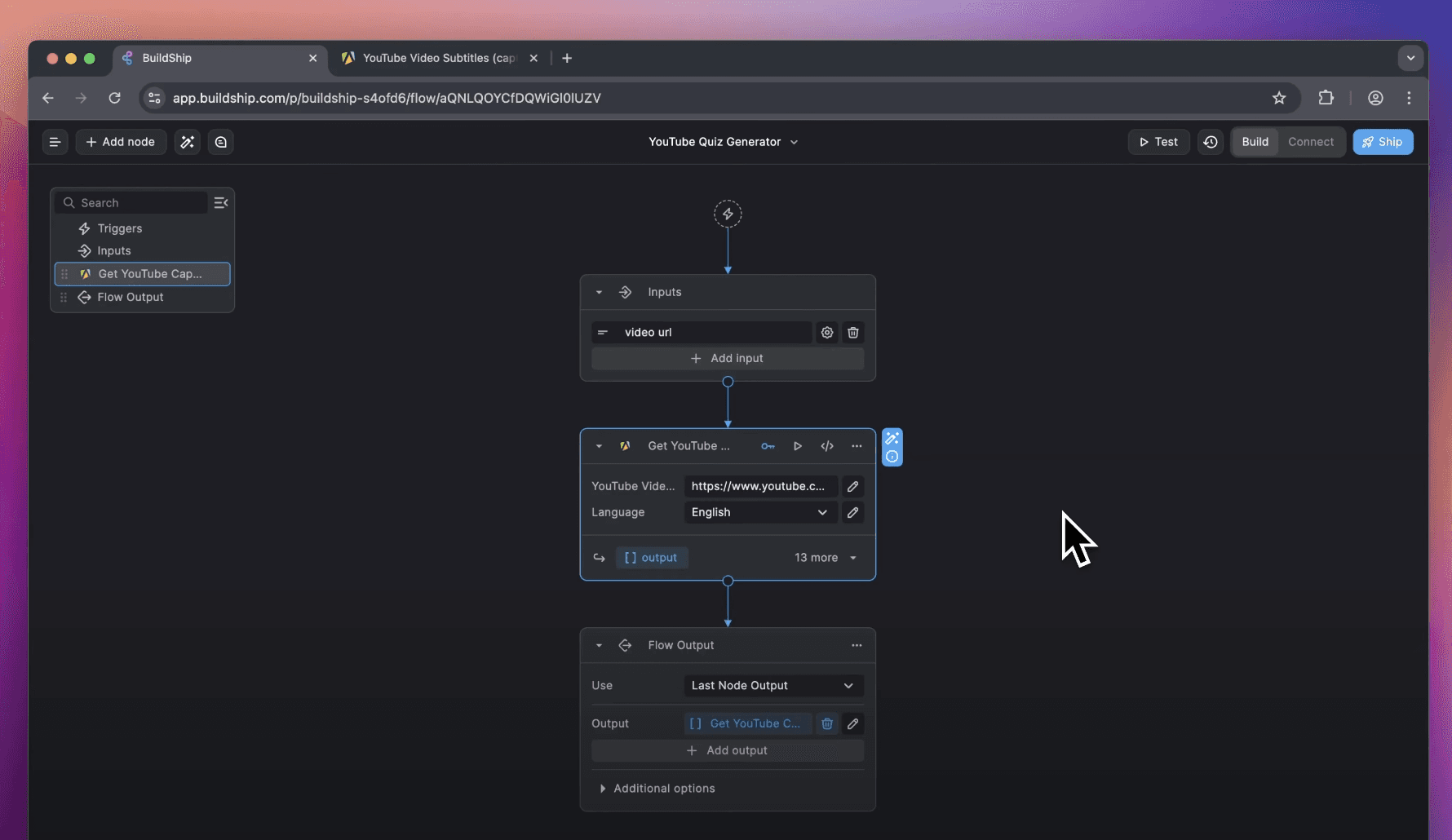Click Add input in Inputs node
Viewport: 1452px width, 840px height.
click(x=728, y=359)
